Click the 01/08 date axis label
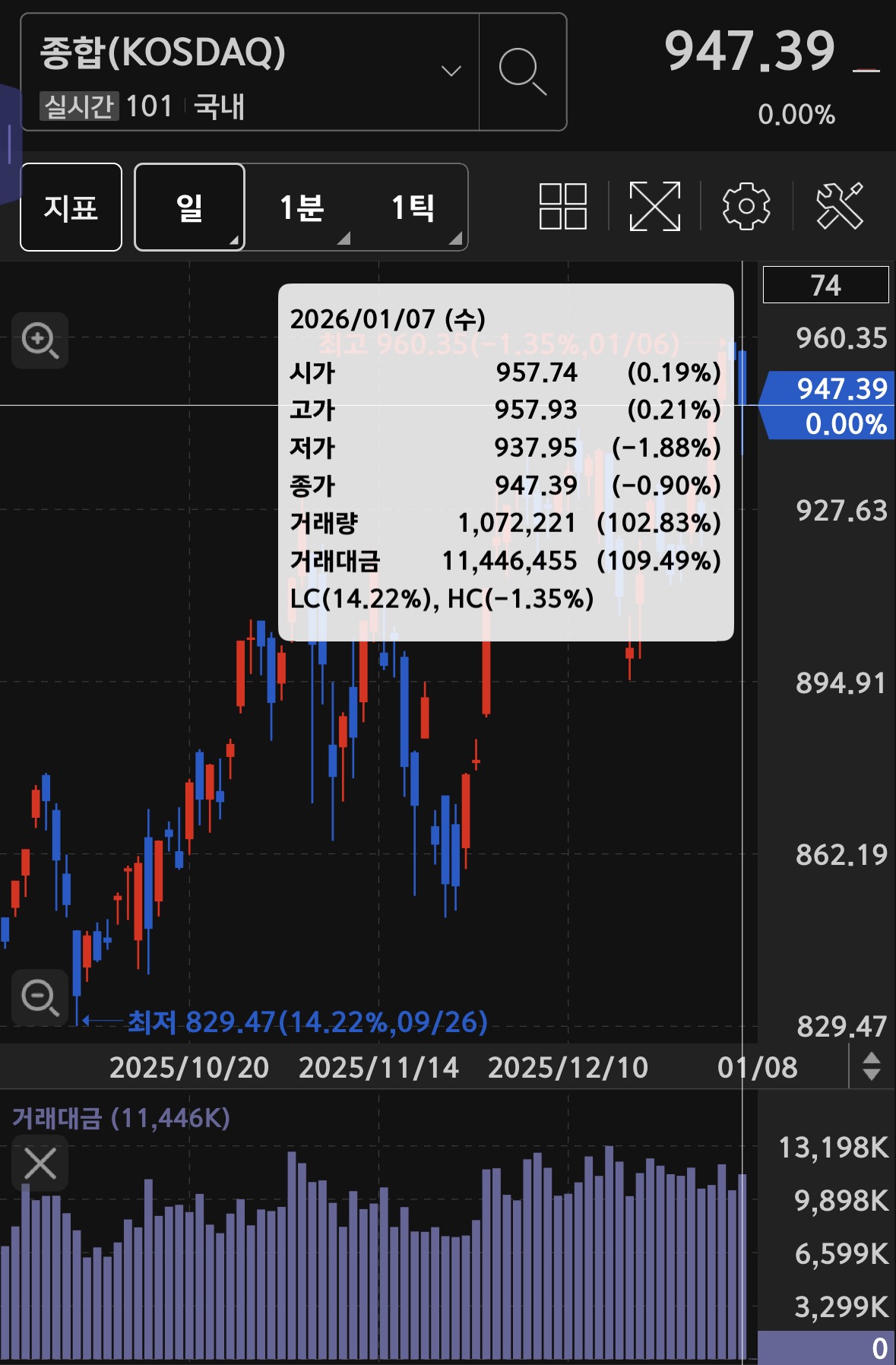 click(x=758, y=1068)
